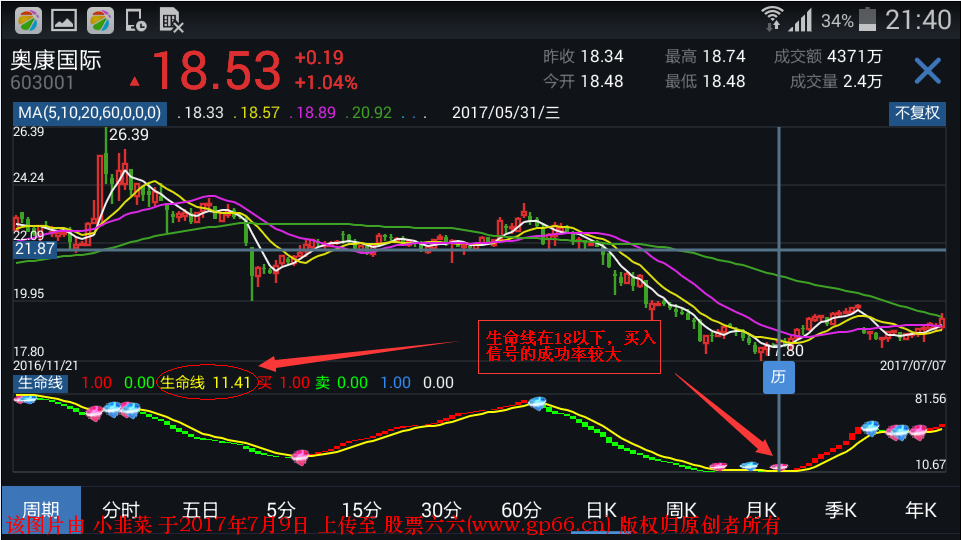Tap the Wi-Fi icon in status bar

(x=771, y=19)
